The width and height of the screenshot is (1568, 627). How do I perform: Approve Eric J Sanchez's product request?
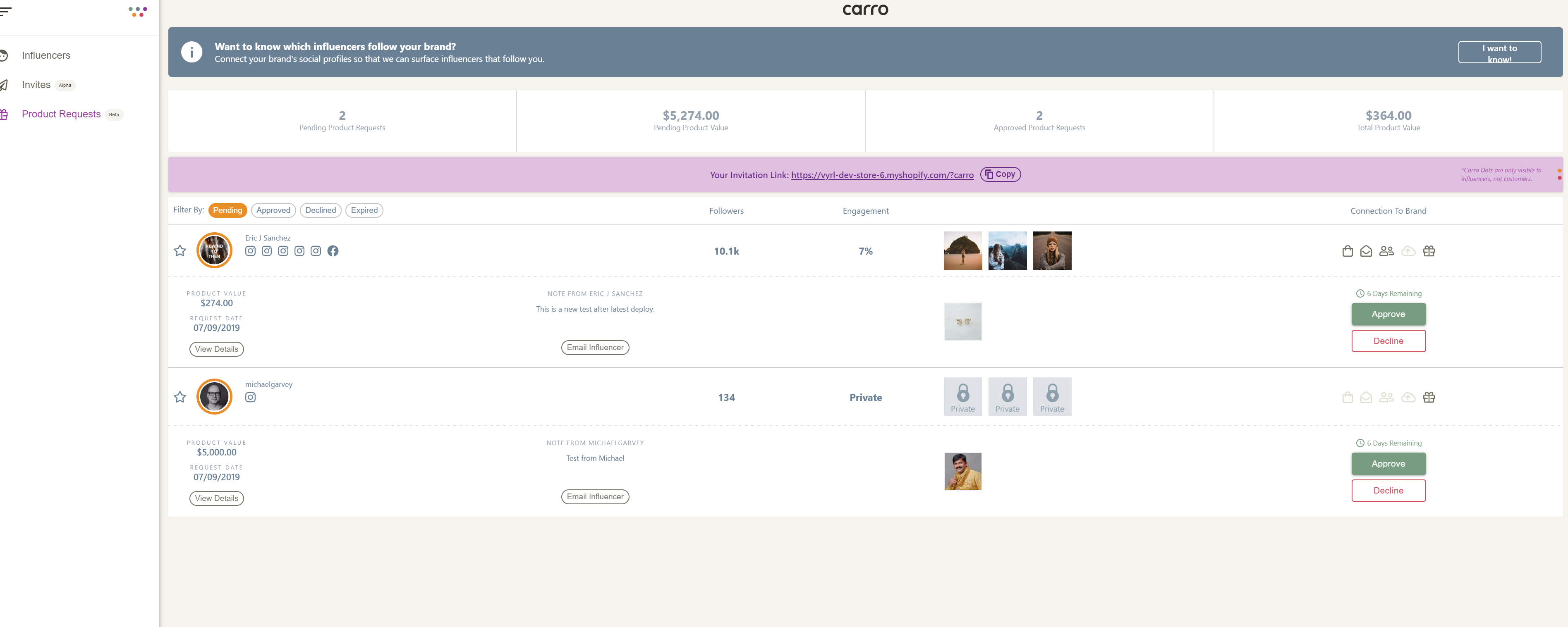point(1388,314)
